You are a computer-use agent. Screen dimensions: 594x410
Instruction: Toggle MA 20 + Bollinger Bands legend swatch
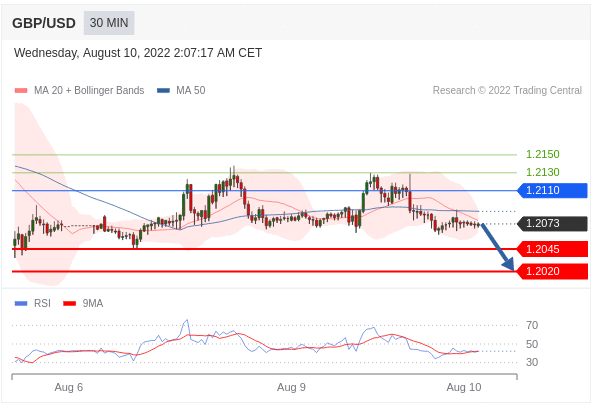[21, 91]
